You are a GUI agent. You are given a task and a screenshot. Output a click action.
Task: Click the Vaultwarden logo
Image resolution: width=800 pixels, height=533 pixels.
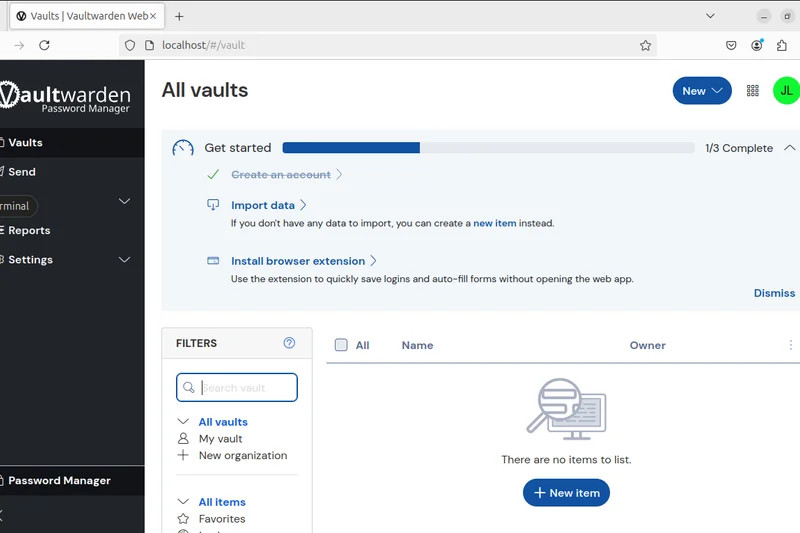tap(66, 96)
